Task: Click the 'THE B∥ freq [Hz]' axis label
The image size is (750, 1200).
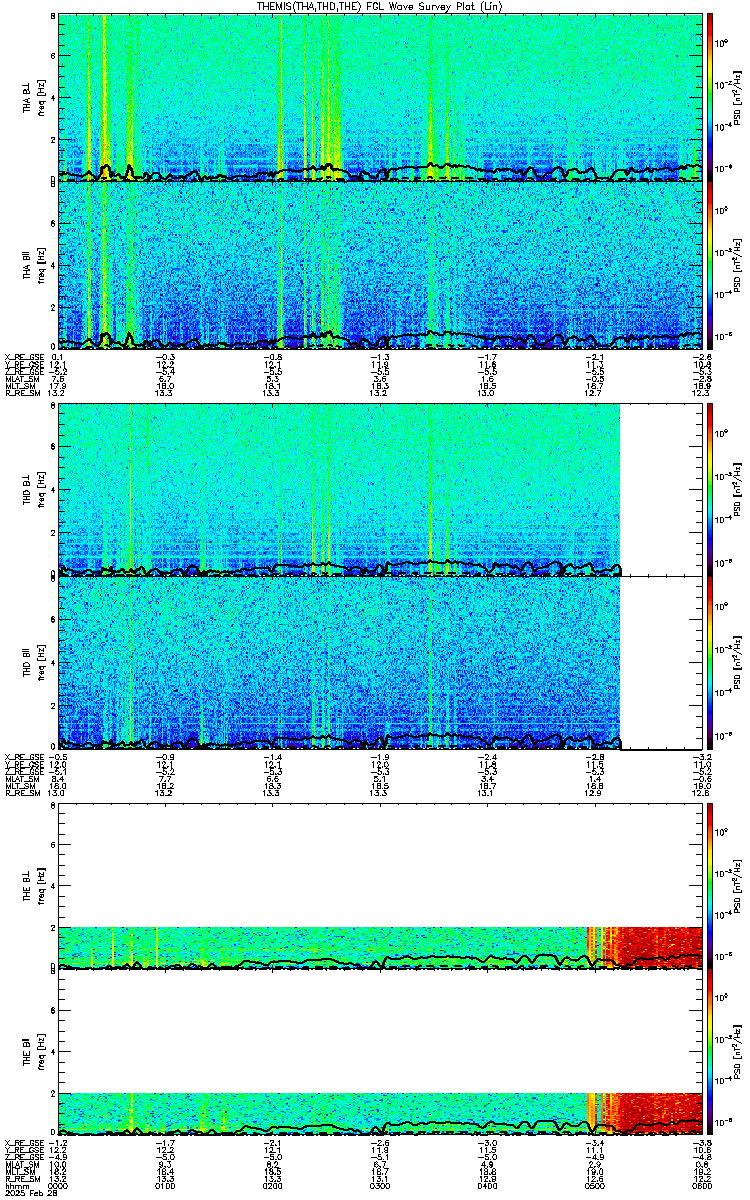Action: 32,1053
